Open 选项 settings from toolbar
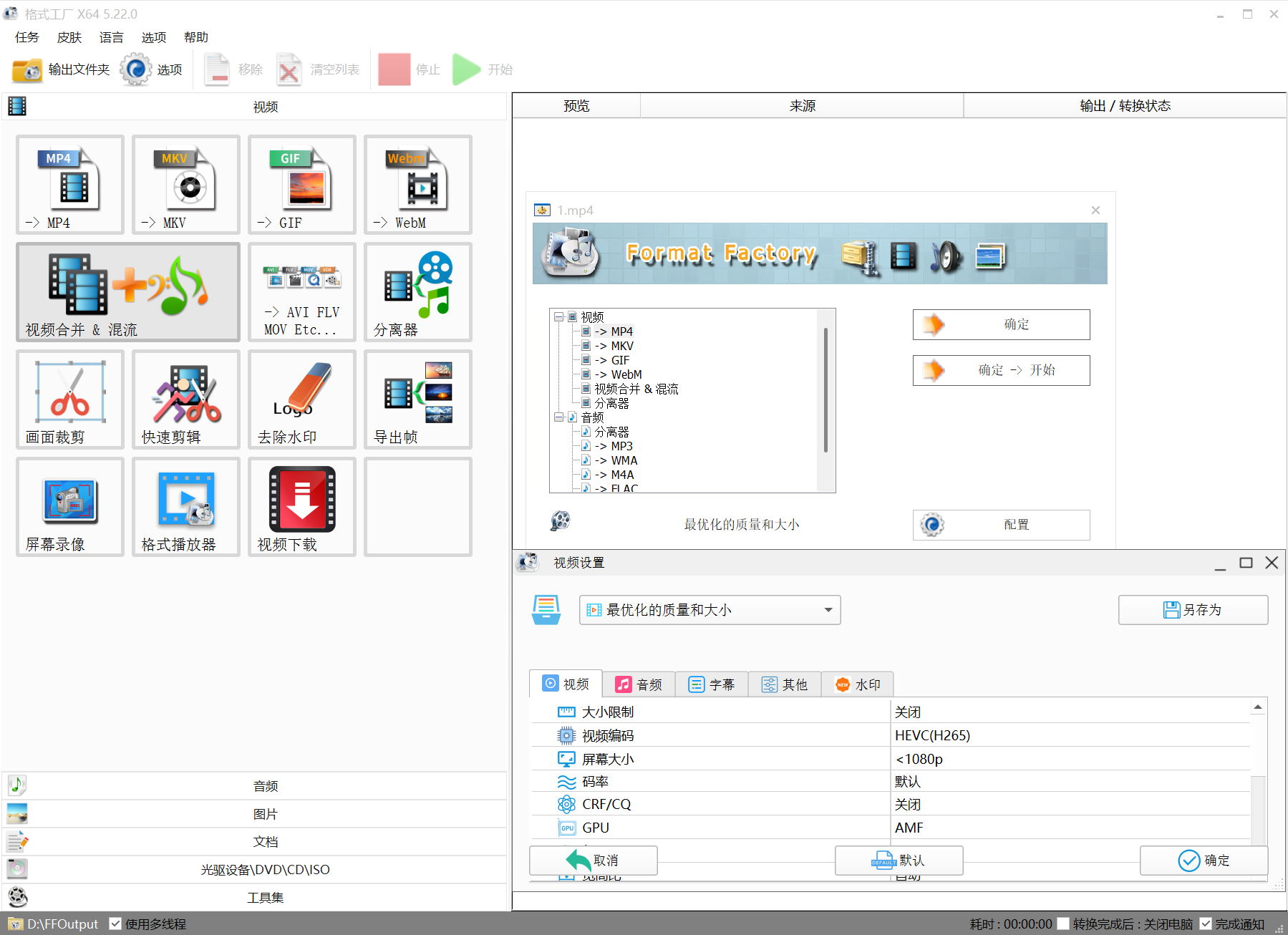1288x935 pixels. (151, 69)
